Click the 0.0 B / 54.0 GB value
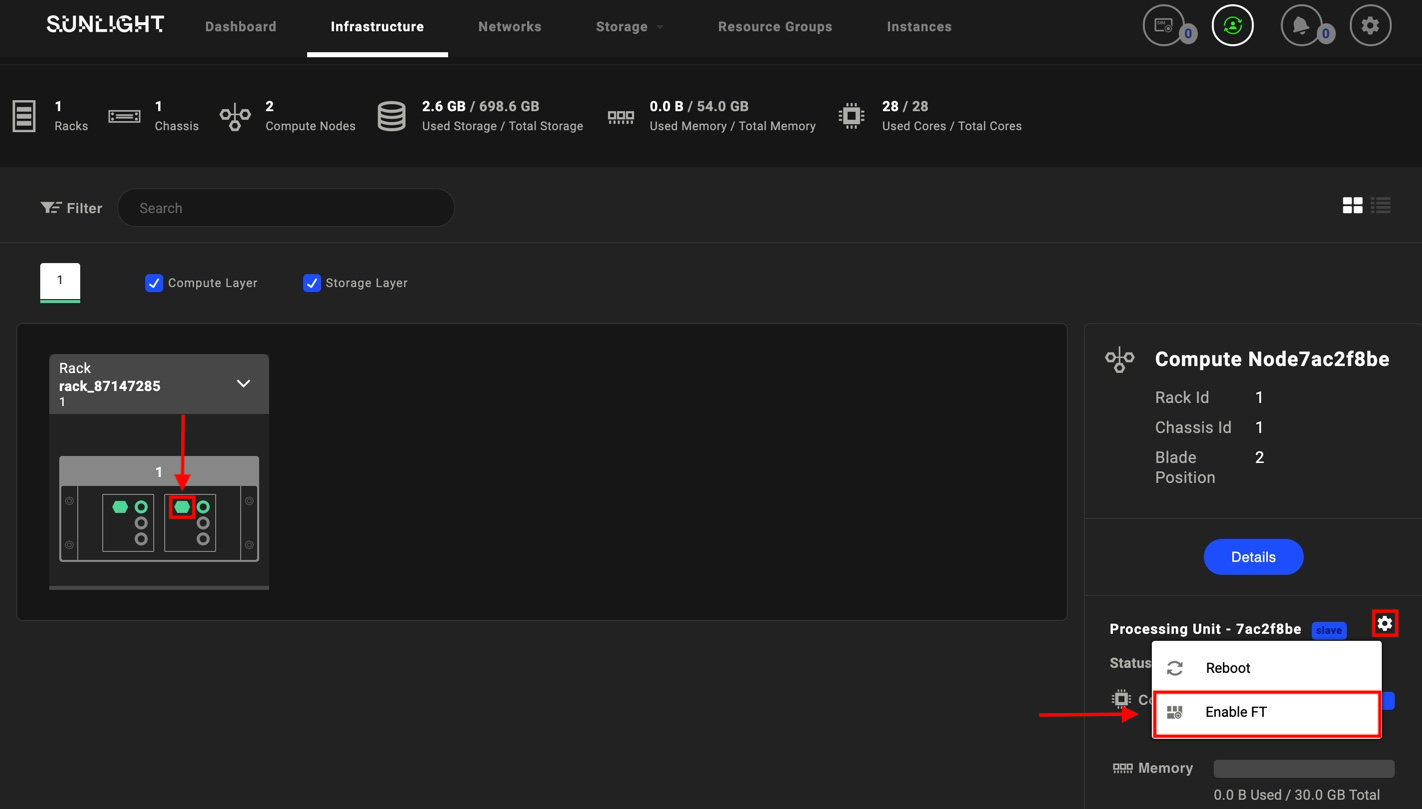1422x809 pixels. [x=699, y=106]
